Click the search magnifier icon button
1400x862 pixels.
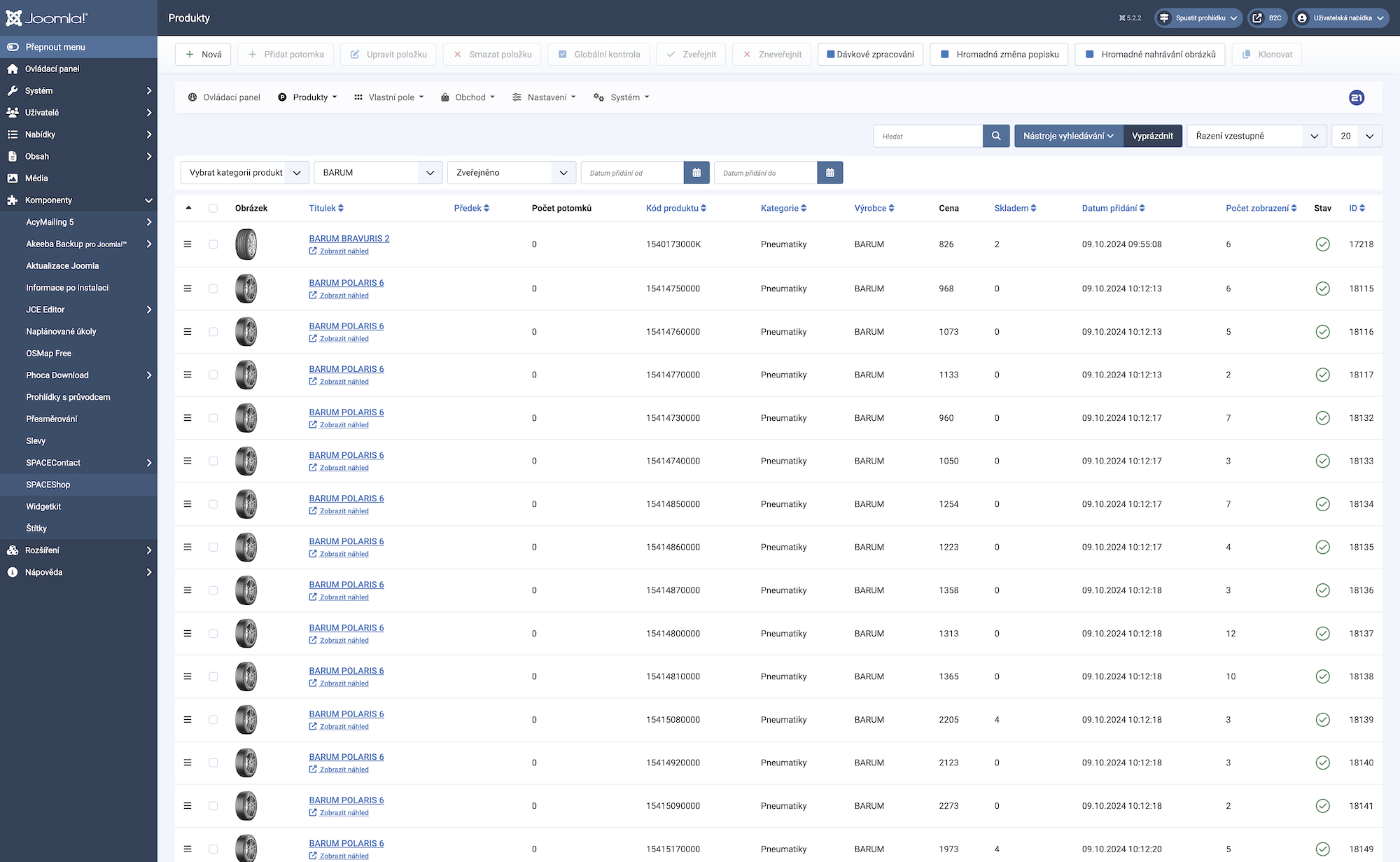[996, 136]
